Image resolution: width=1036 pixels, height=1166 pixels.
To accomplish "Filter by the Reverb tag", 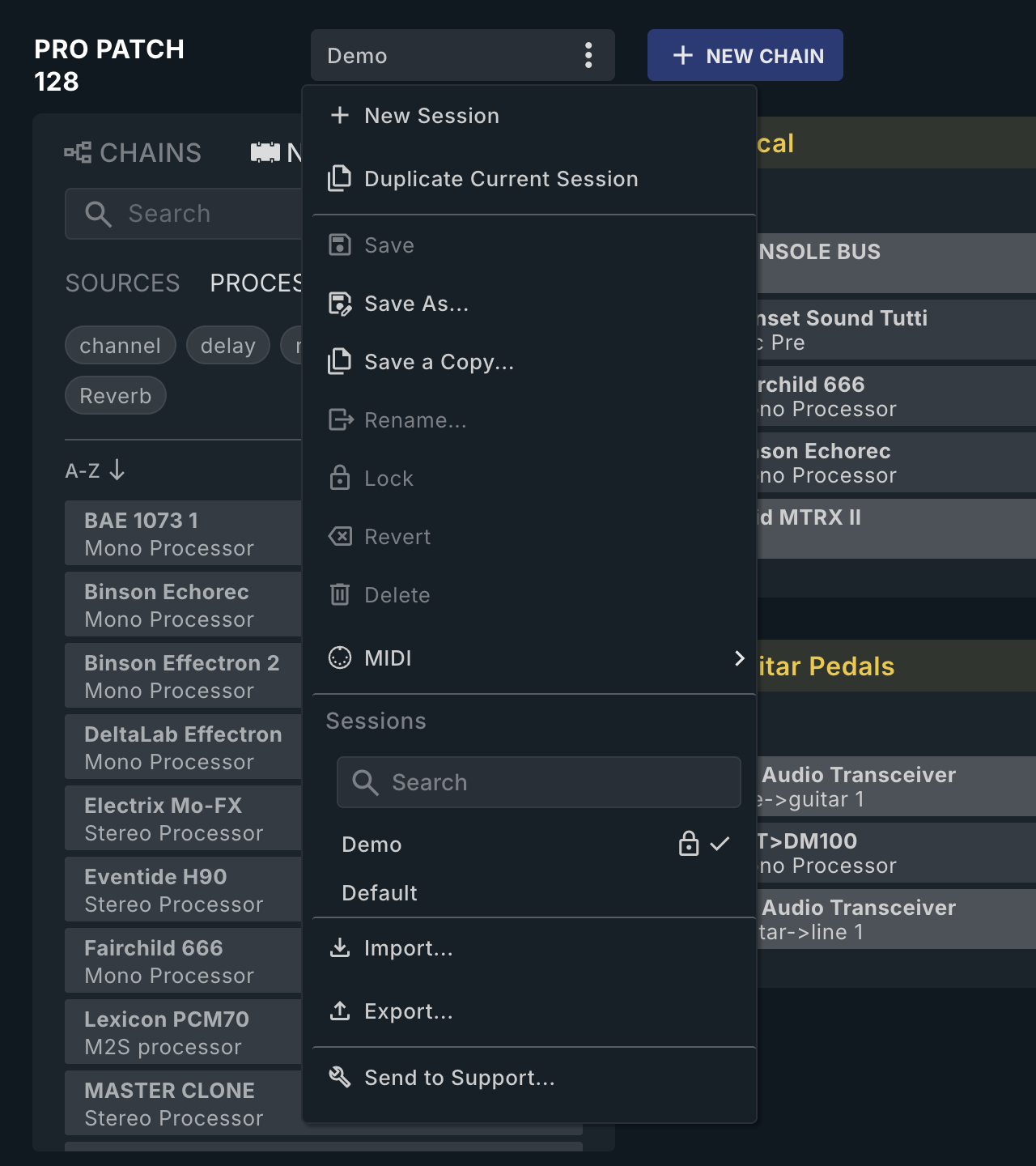I will click(116, 396).
